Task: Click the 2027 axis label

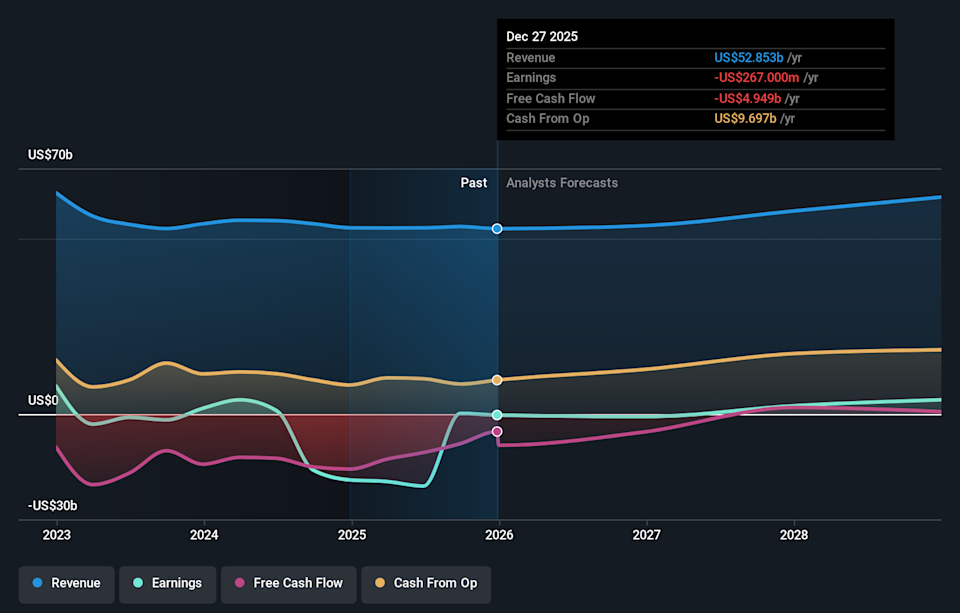Action: click(x=646, y=535)
